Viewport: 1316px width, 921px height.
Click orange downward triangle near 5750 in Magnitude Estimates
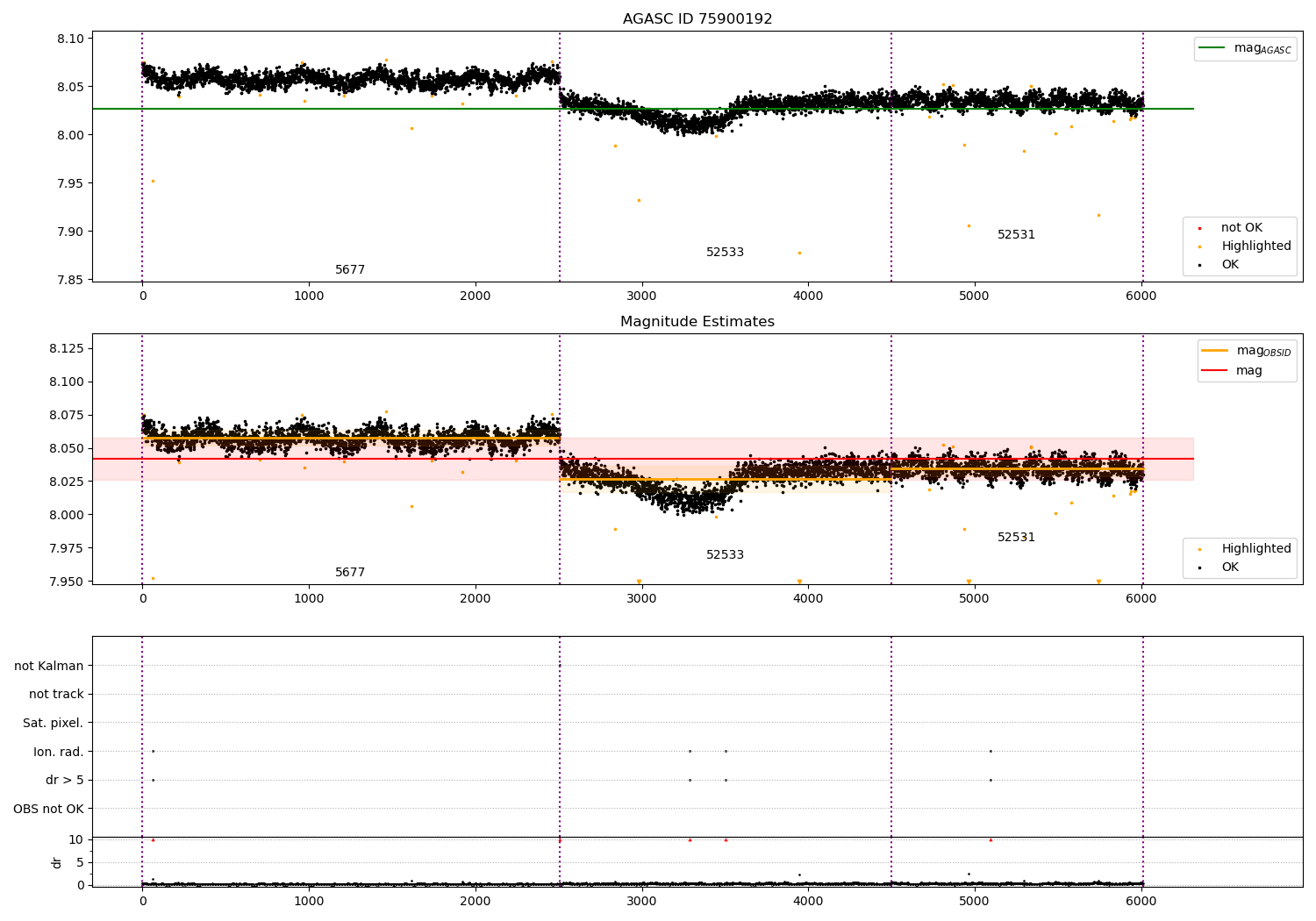click(1098, 582)
